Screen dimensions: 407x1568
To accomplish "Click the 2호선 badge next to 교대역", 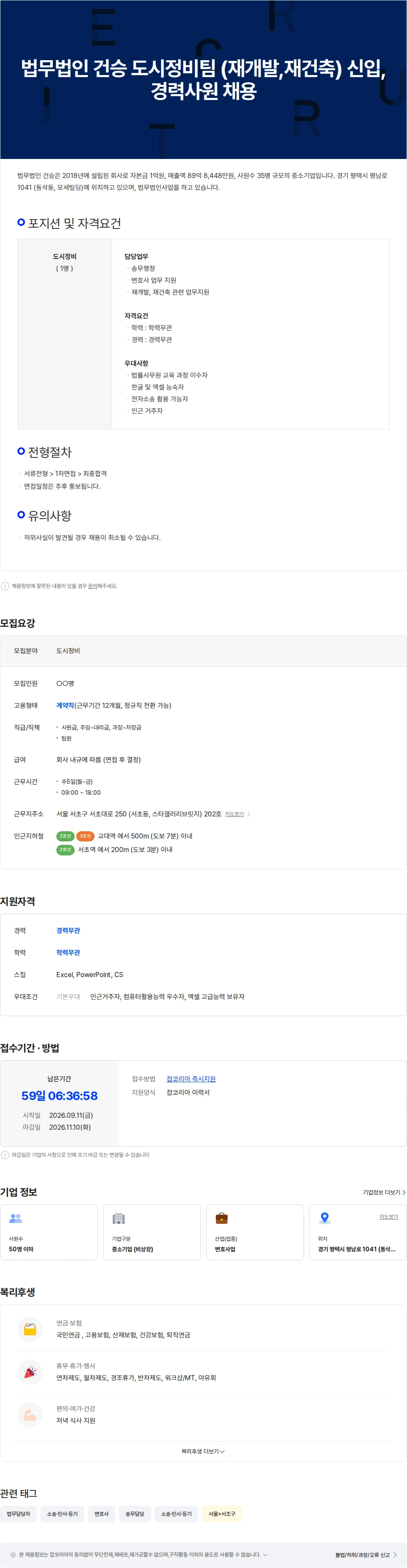I will coord(65,836).
